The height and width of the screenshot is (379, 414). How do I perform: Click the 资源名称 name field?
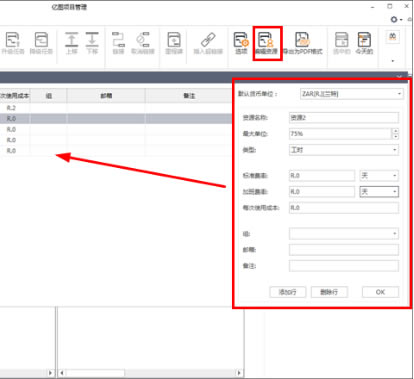(343, 118)
